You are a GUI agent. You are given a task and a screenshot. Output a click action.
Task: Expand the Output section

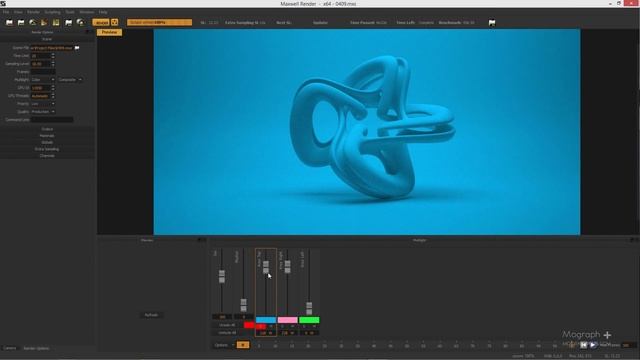[x=47, y=129]
